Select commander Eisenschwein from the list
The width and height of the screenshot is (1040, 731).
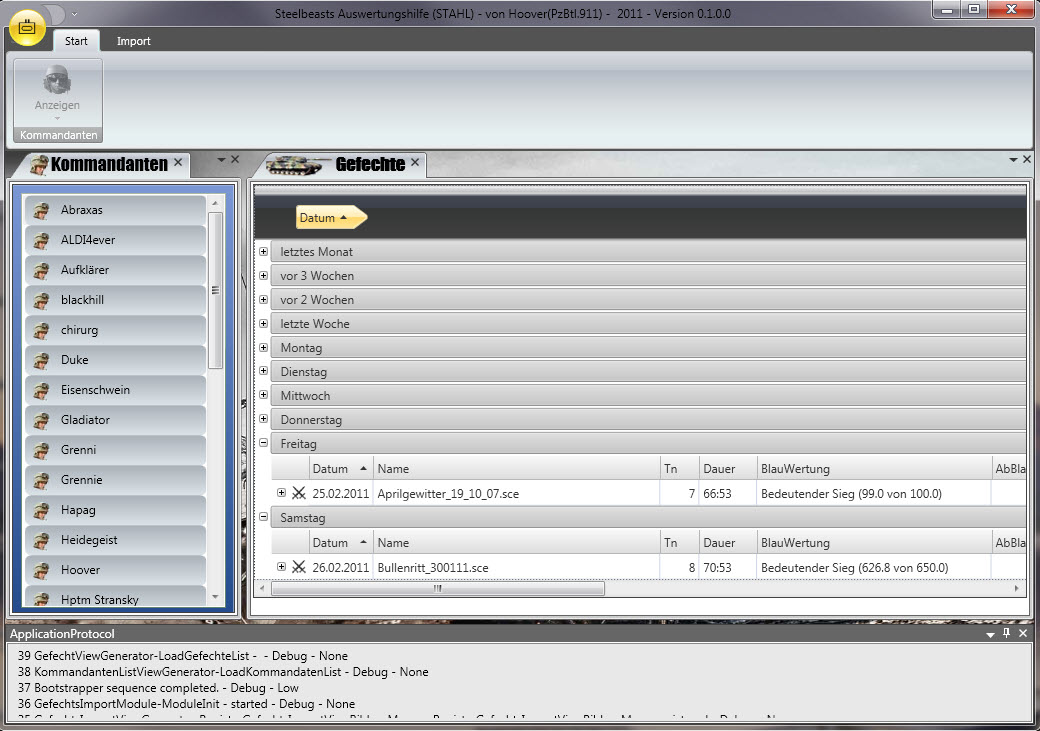pos(95,390)
